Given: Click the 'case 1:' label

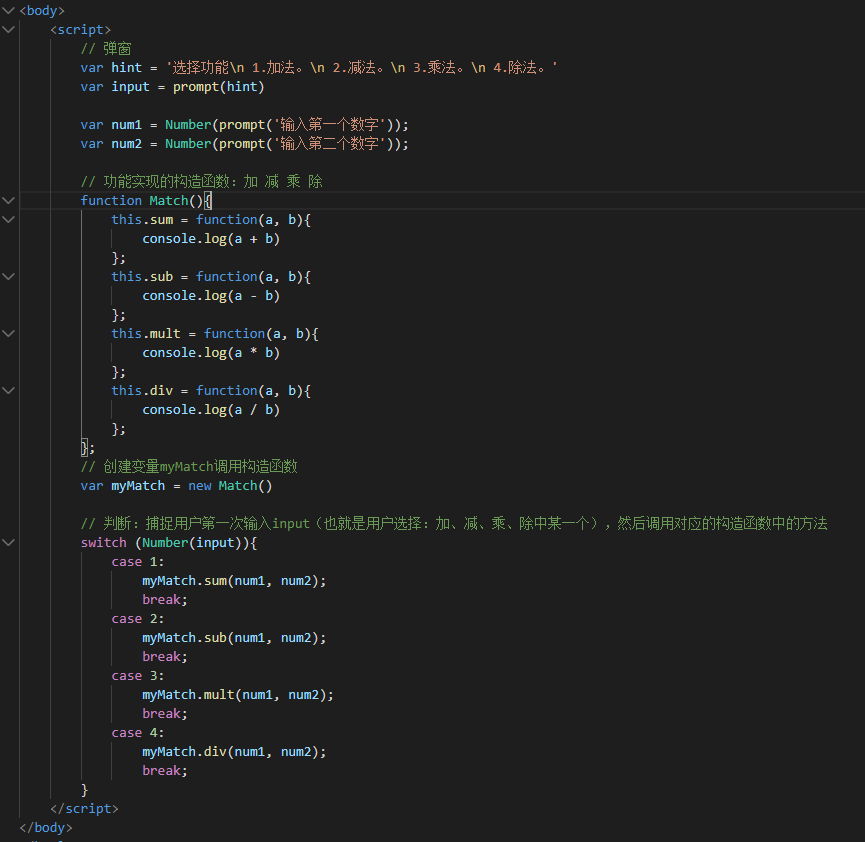Looking at the screenshot, I should (138, 562).
